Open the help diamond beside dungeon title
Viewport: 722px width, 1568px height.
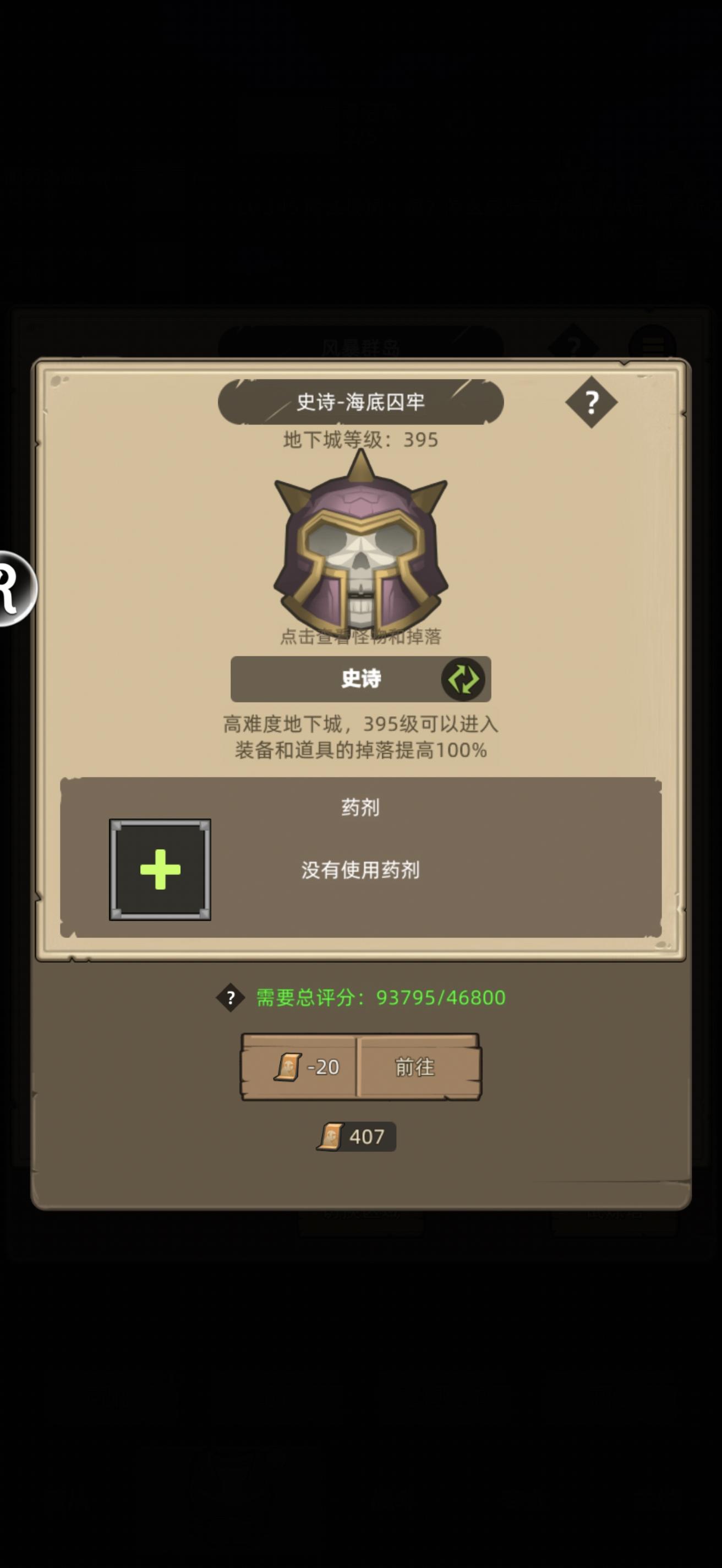coord(590,402)
